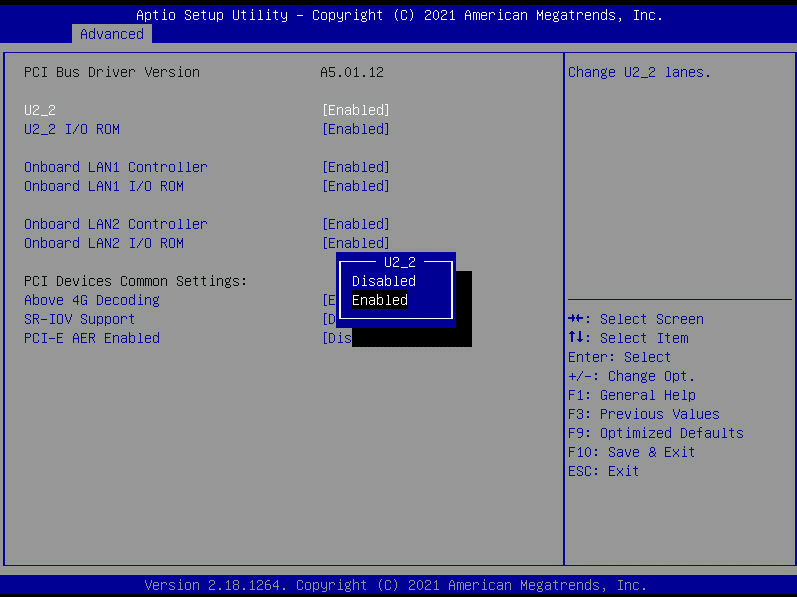Image resolution: width=797 pixels, height=597 pixels.
Task: Click the Aptio Setup Utility title text
Action: point(399,15)
